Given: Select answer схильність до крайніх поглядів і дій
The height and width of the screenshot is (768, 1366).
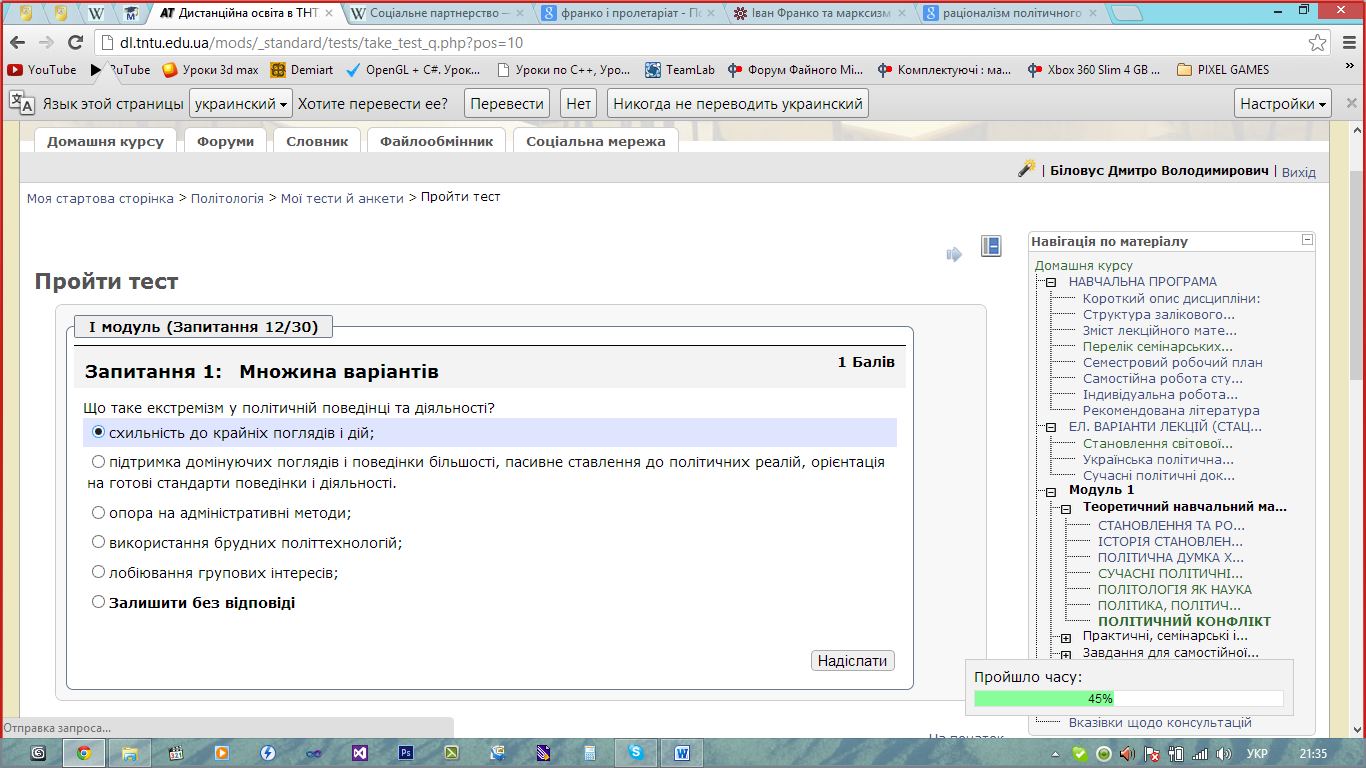Looking at the screenshot, I should (x=98, y=432).
